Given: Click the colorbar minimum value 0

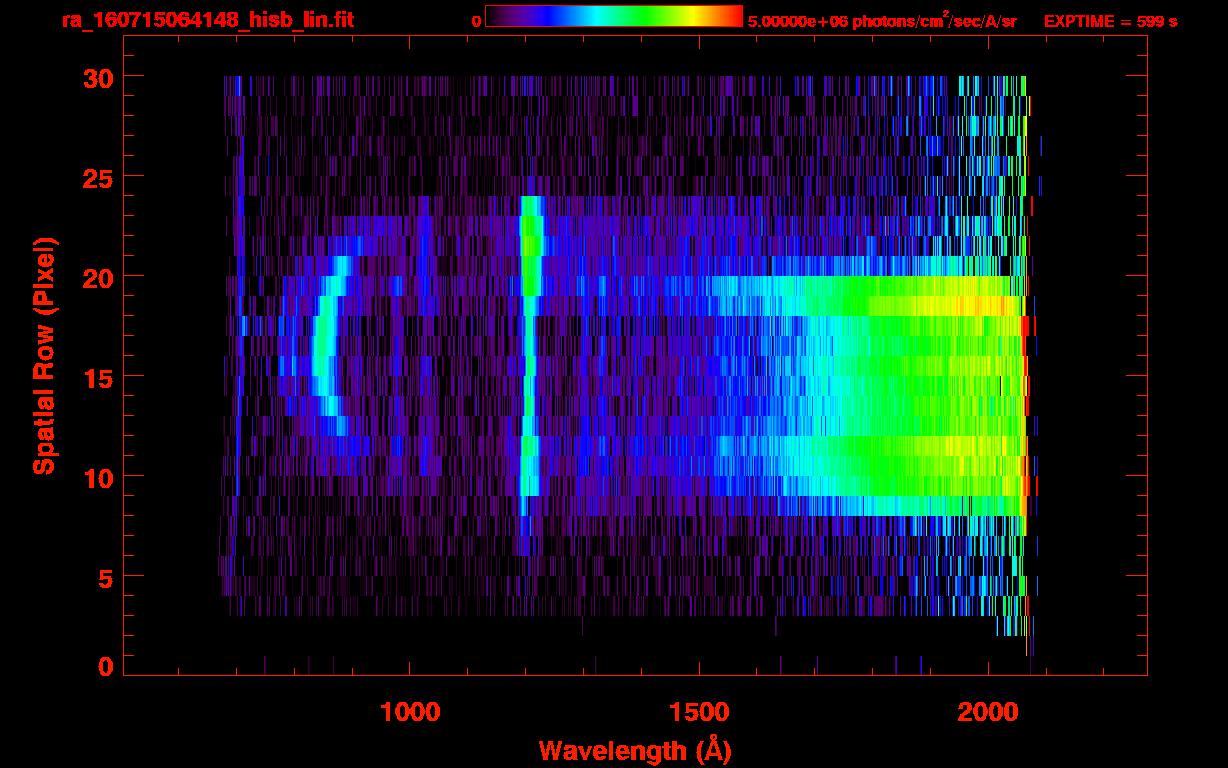Looking at the screenshot, I should 476,21.
